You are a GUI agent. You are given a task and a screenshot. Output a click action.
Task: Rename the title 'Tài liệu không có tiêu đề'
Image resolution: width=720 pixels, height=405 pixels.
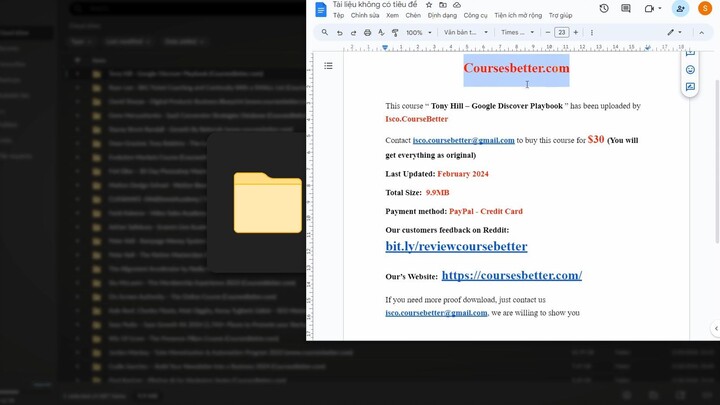click(x=375, y=5)
